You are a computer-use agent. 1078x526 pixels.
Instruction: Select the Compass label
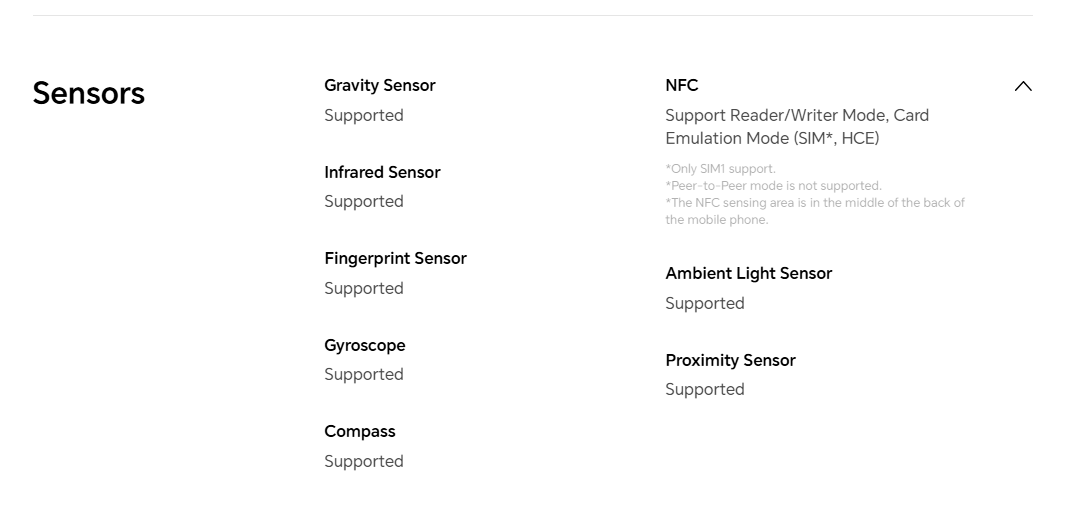click(x=360, y=431)
